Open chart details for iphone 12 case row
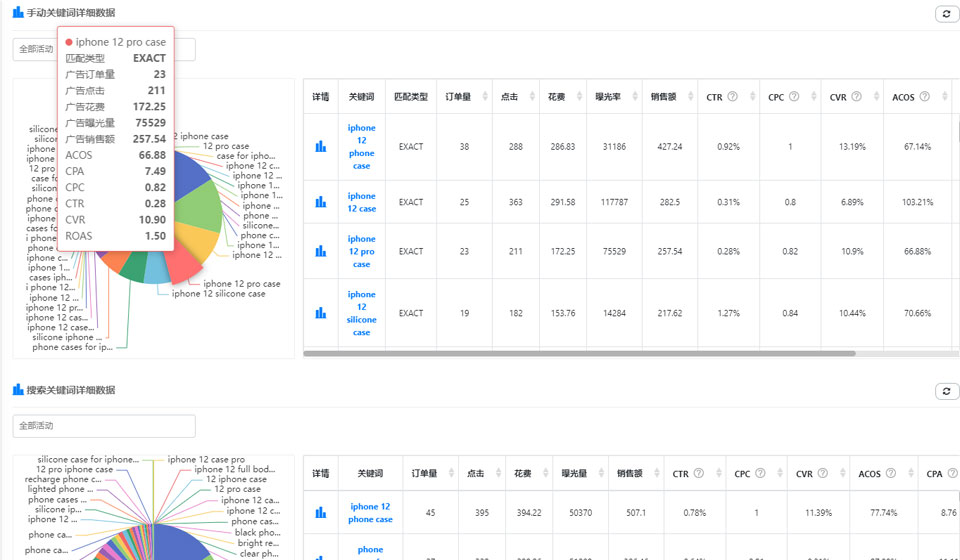 point(320,202)
